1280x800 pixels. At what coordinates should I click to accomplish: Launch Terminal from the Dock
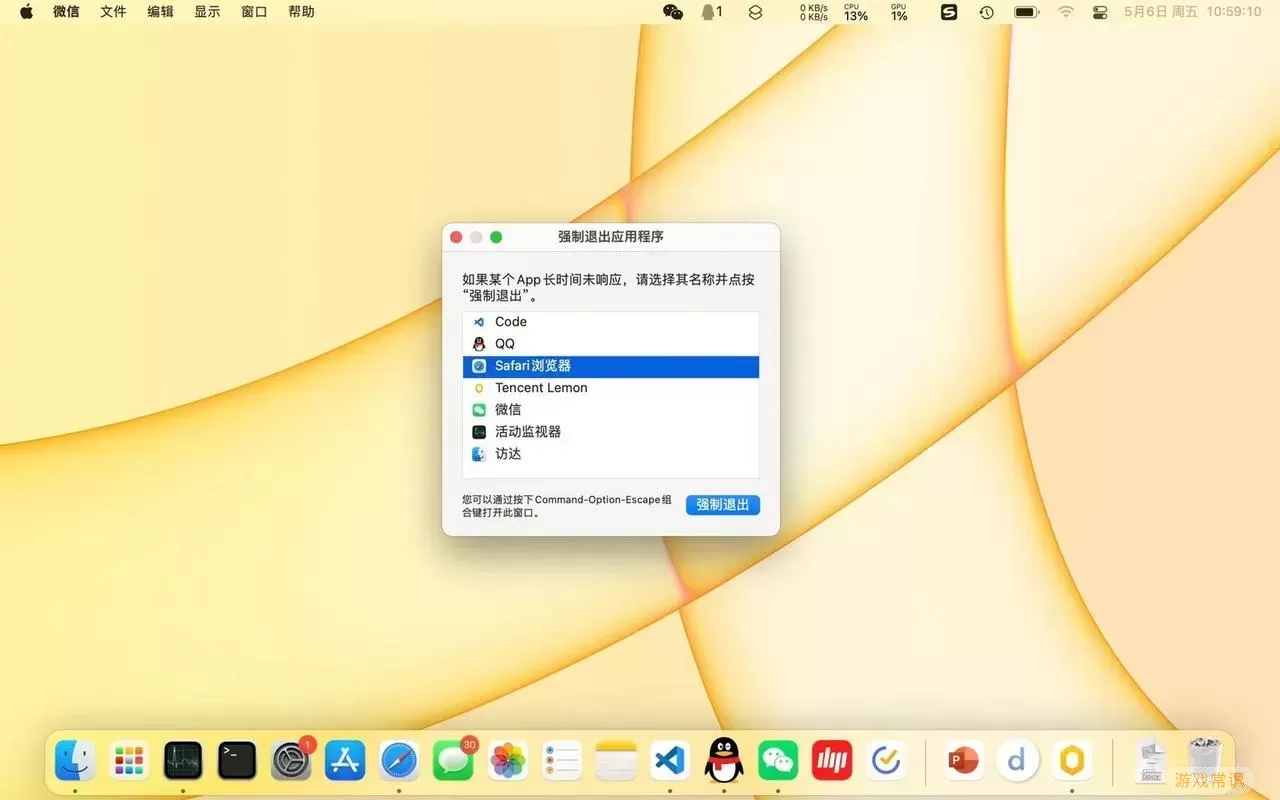(x=237, y=761)
